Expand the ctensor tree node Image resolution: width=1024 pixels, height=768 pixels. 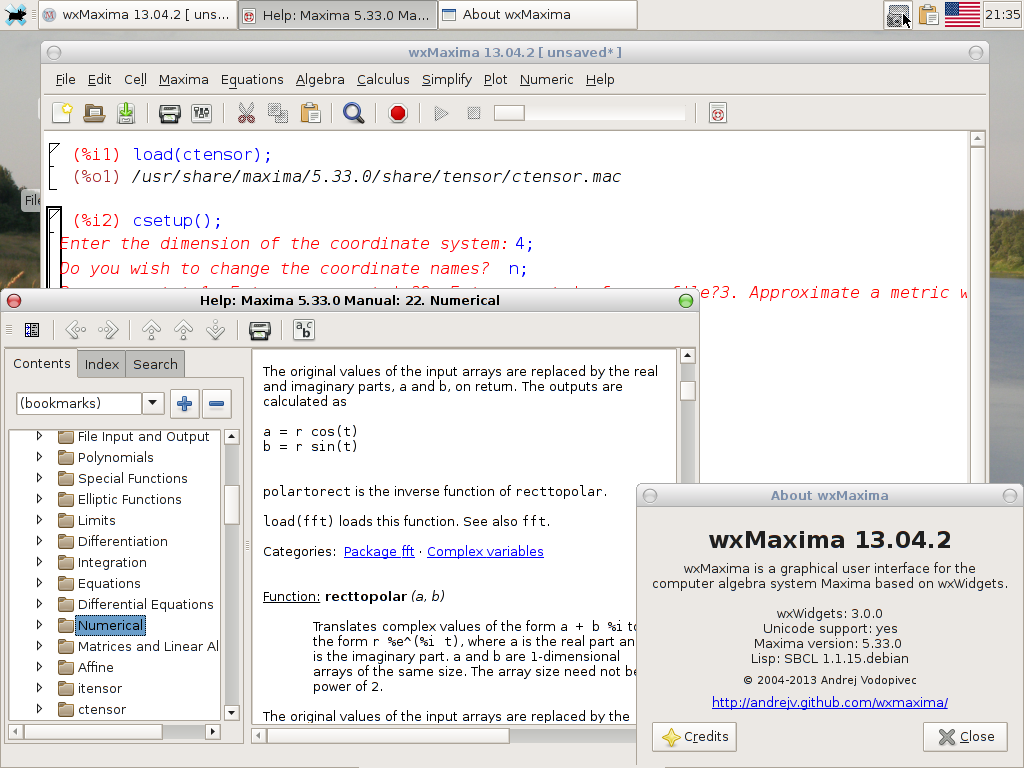pyautogui.click(x=39, y=709)
